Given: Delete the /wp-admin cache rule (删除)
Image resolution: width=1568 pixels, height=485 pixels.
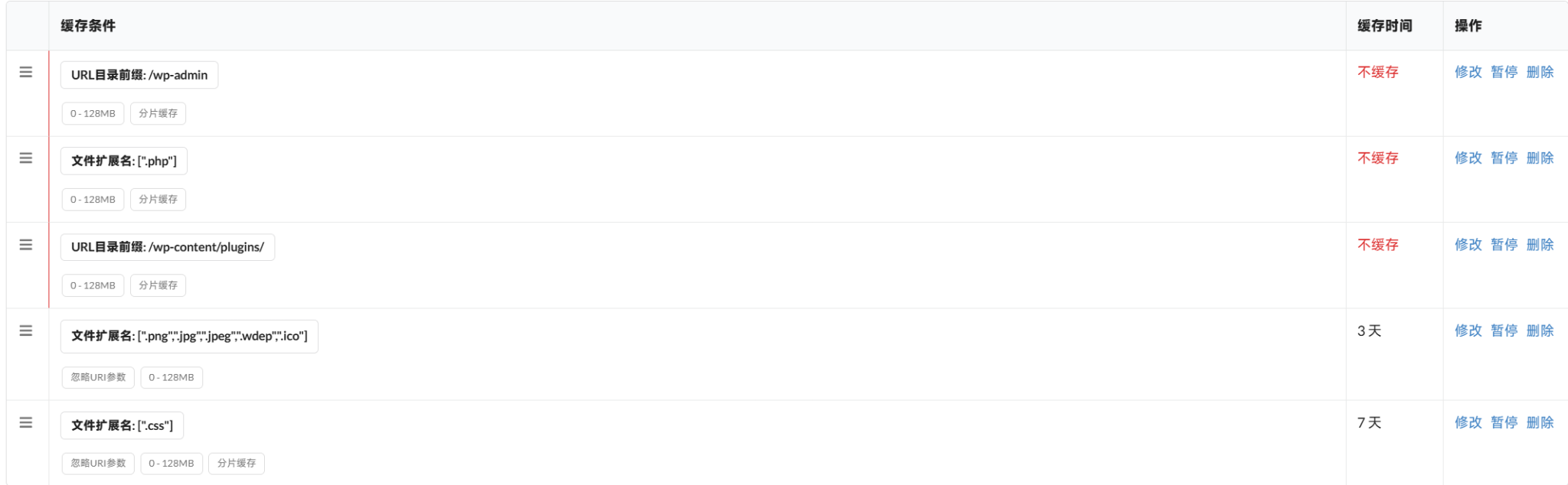Looking at the screenshot, I should pos(1540,72).
